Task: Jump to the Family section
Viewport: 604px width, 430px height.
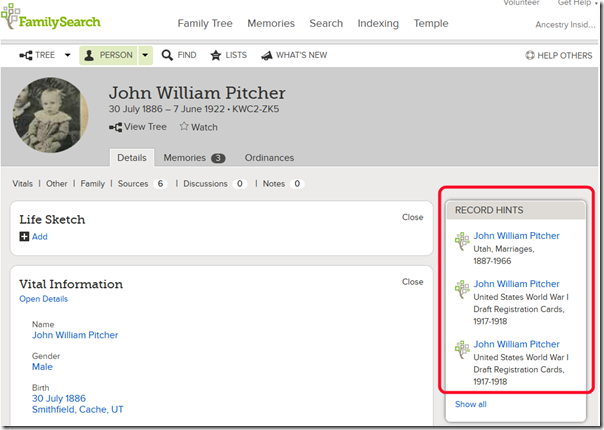Action: tap(92, 184)
